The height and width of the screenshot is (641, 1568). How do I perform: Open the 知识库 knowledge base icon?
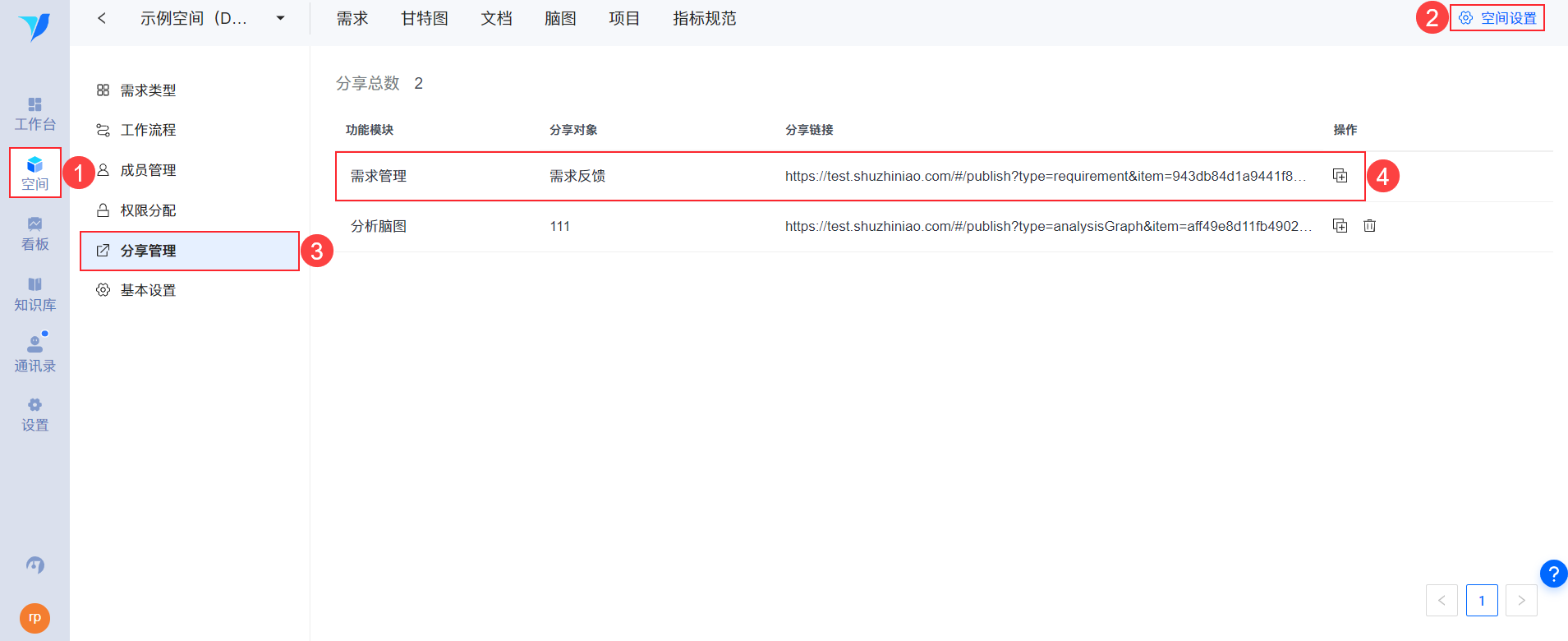pyautogui.click(x=34, y=284)
